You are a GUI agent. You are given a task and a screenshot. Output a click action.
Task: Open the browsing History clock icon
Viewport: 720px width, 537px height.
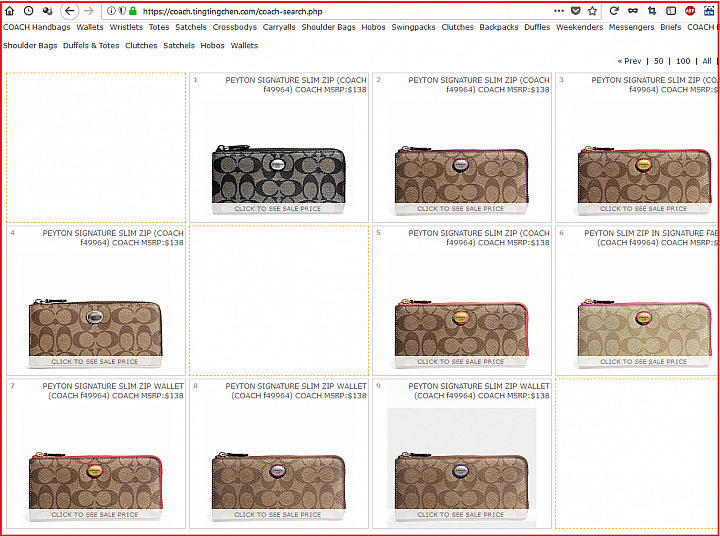[28, 11]
